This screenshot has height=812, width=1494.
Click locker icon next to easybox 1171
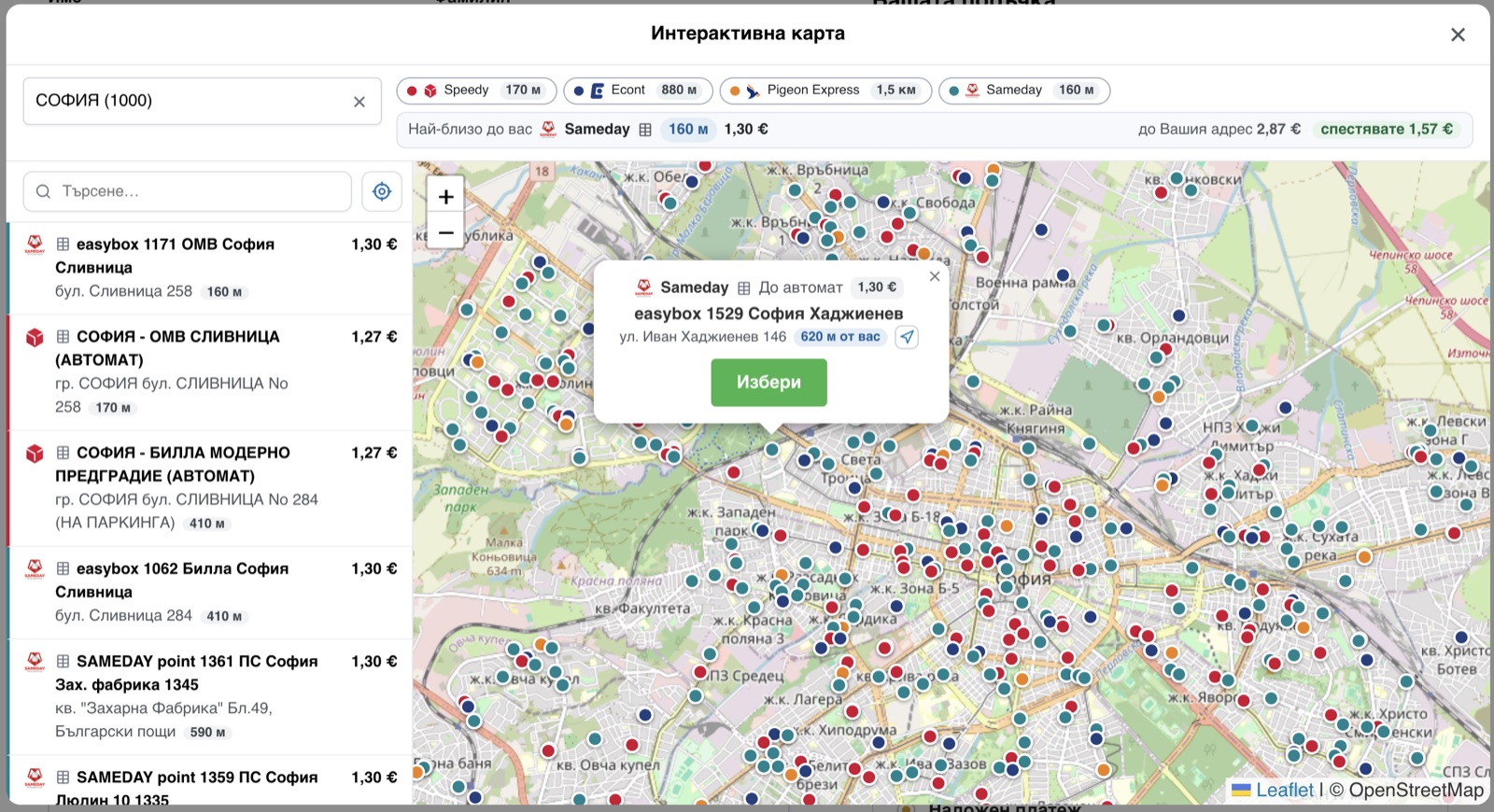pyautogui.click(x=63, y=245)
